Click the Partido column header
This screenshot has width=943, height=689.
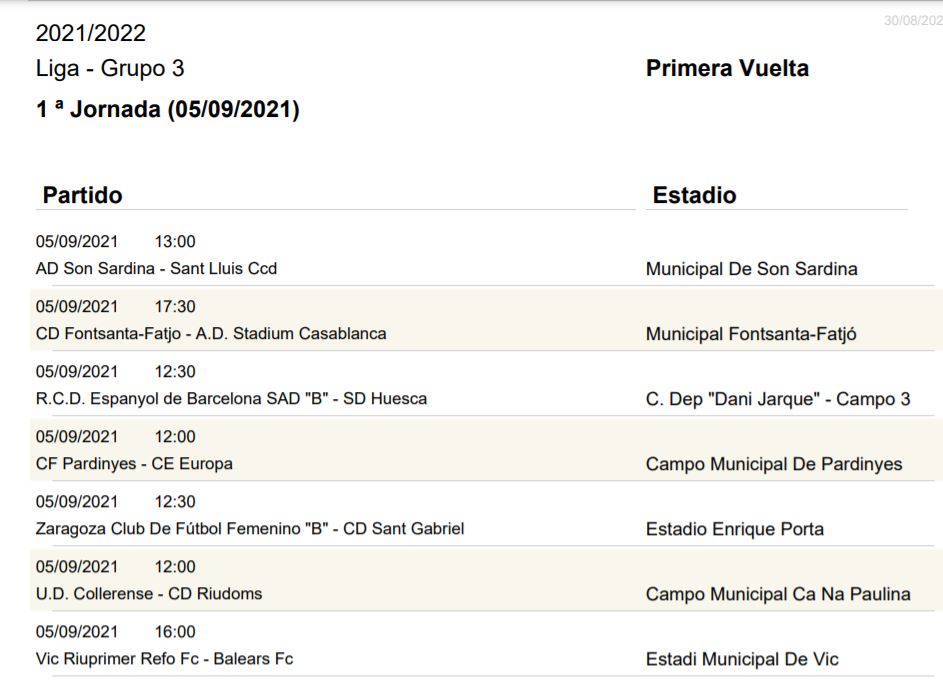click(x=82, y=195)
